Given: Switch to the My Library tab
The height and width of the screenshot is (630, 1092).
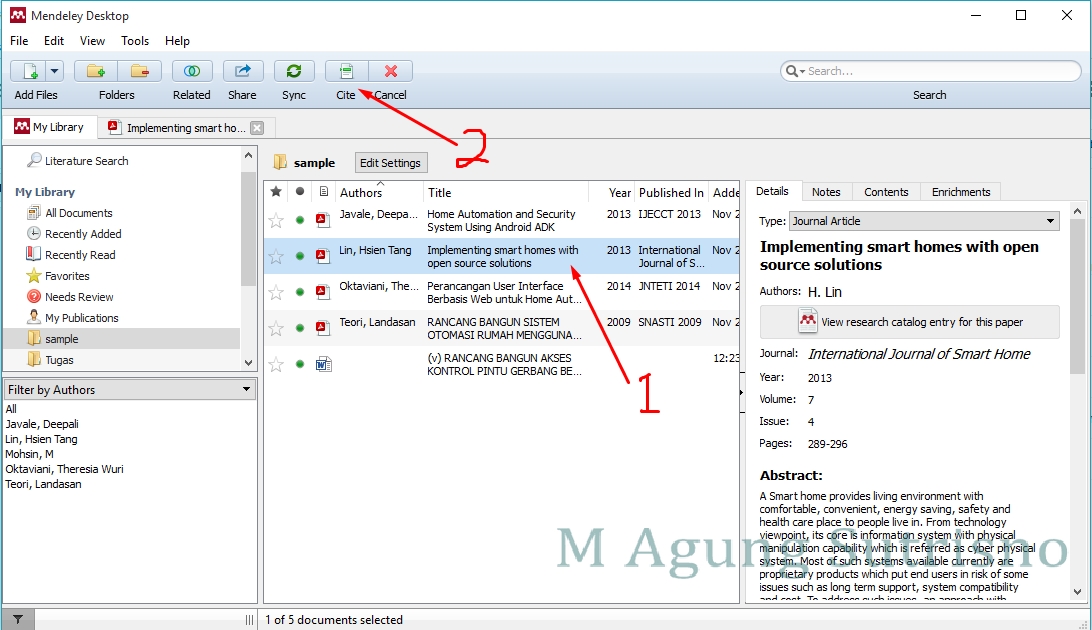Looking at the screenshot, I should (49, 127).
